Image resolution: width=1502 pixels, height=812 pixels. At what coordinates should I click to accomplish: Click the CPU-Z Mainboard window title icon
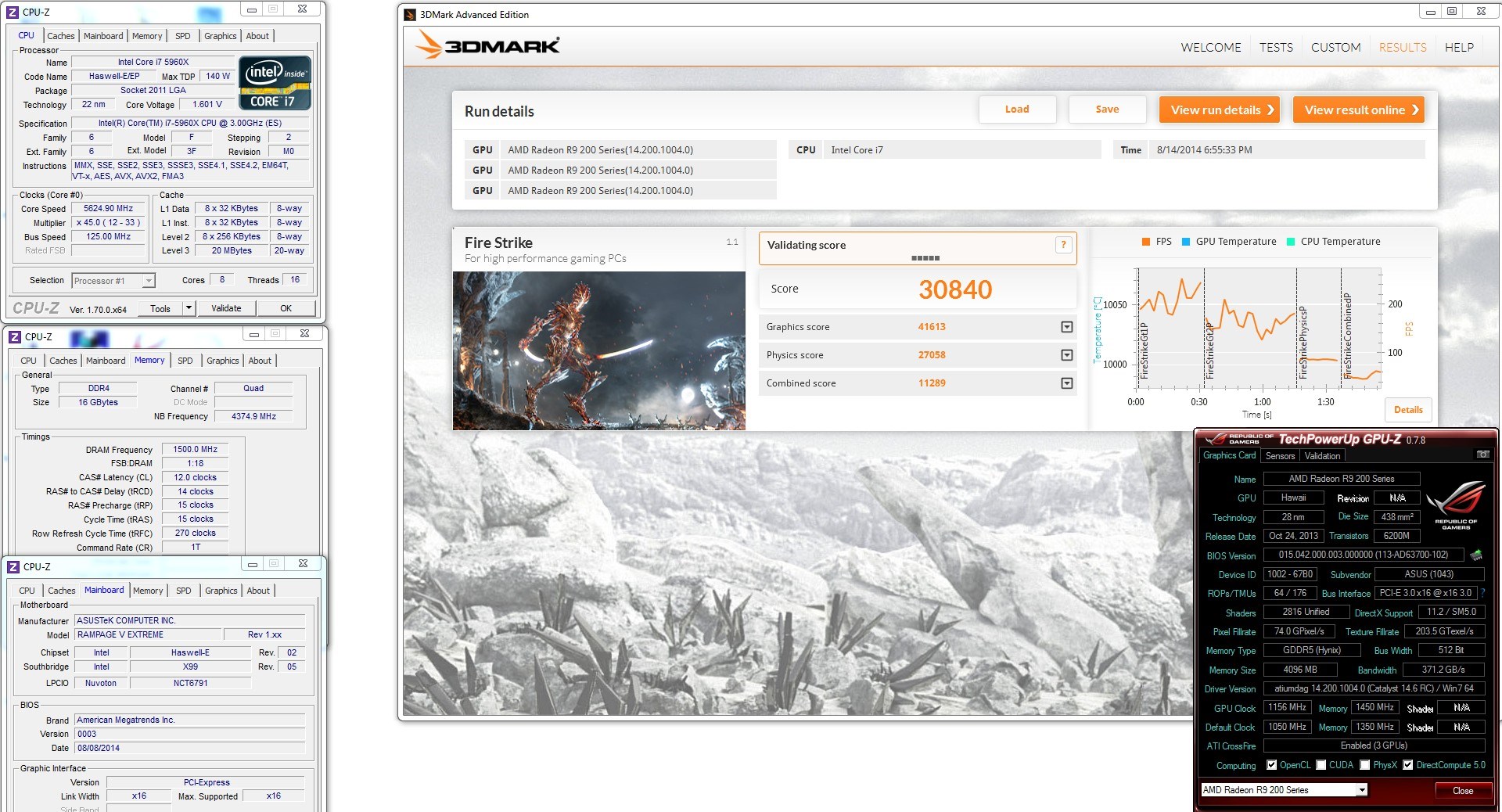13,566
